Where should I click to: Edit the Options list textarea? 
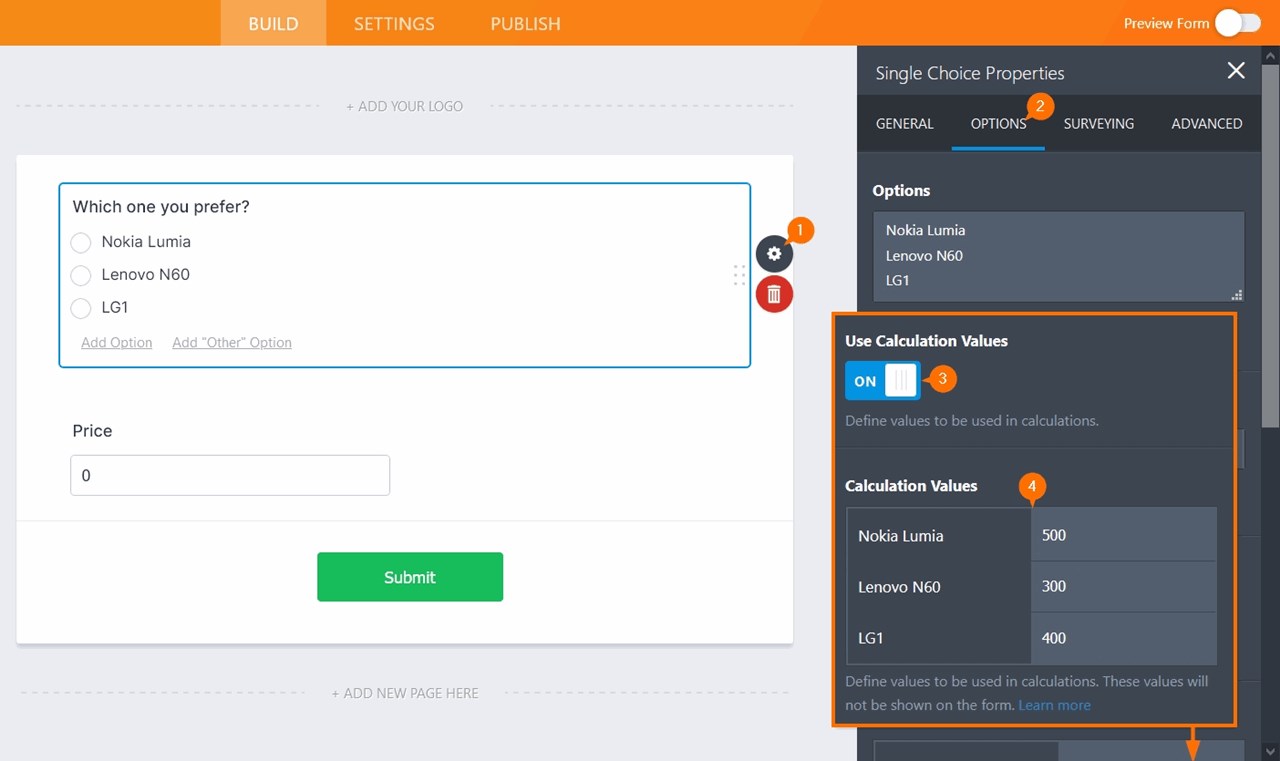pyautogui.click(x=1058, y=256)
